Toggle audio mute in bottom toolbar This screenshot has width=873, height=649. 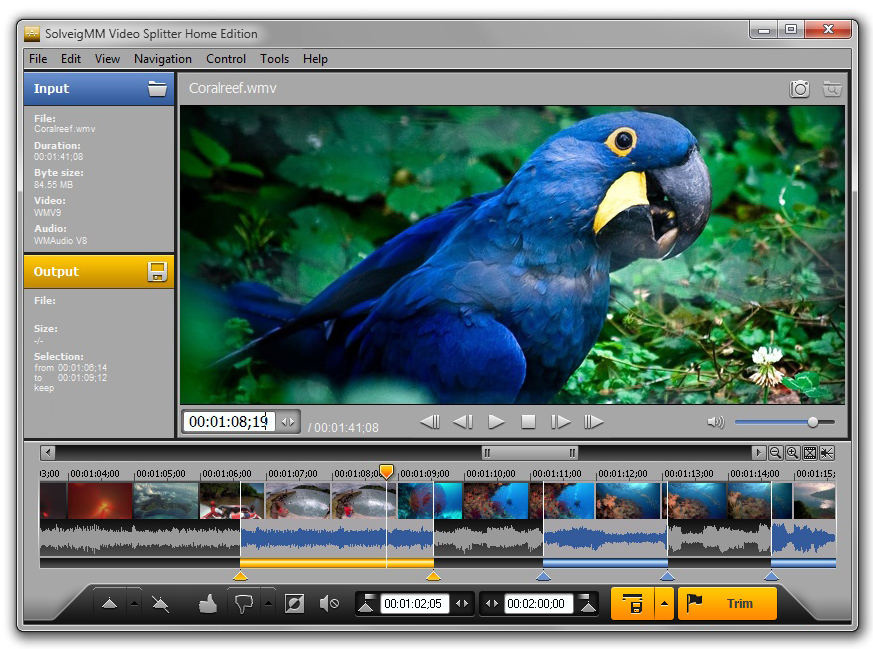pyautogui.click(x=328, y=603)
